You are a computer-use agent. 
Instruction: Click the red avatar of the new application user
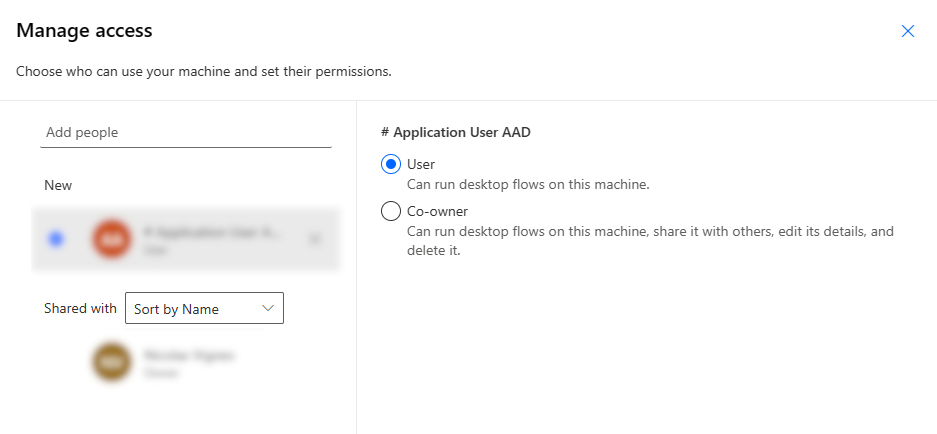(111, 239)
